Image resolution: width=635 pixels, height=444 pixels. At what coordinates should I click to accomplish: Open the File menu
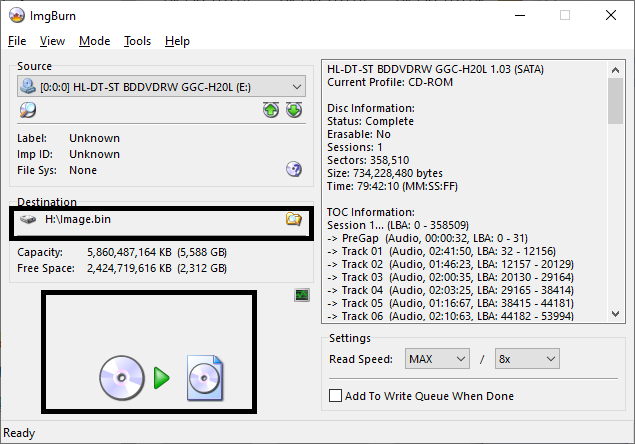[17, 41]
